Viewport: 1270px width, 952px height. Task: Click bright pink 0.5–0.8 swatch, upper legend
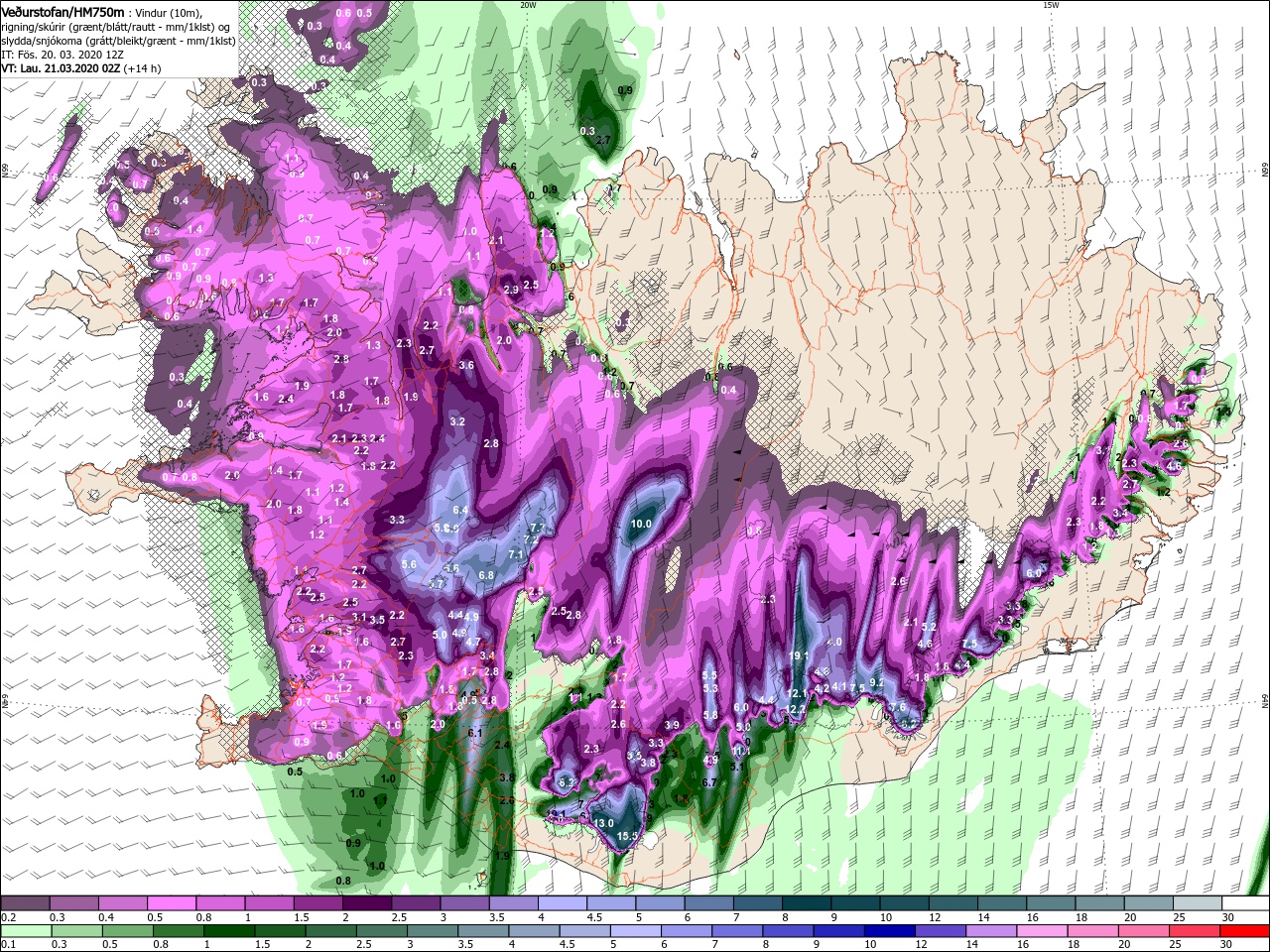(171, 903)
